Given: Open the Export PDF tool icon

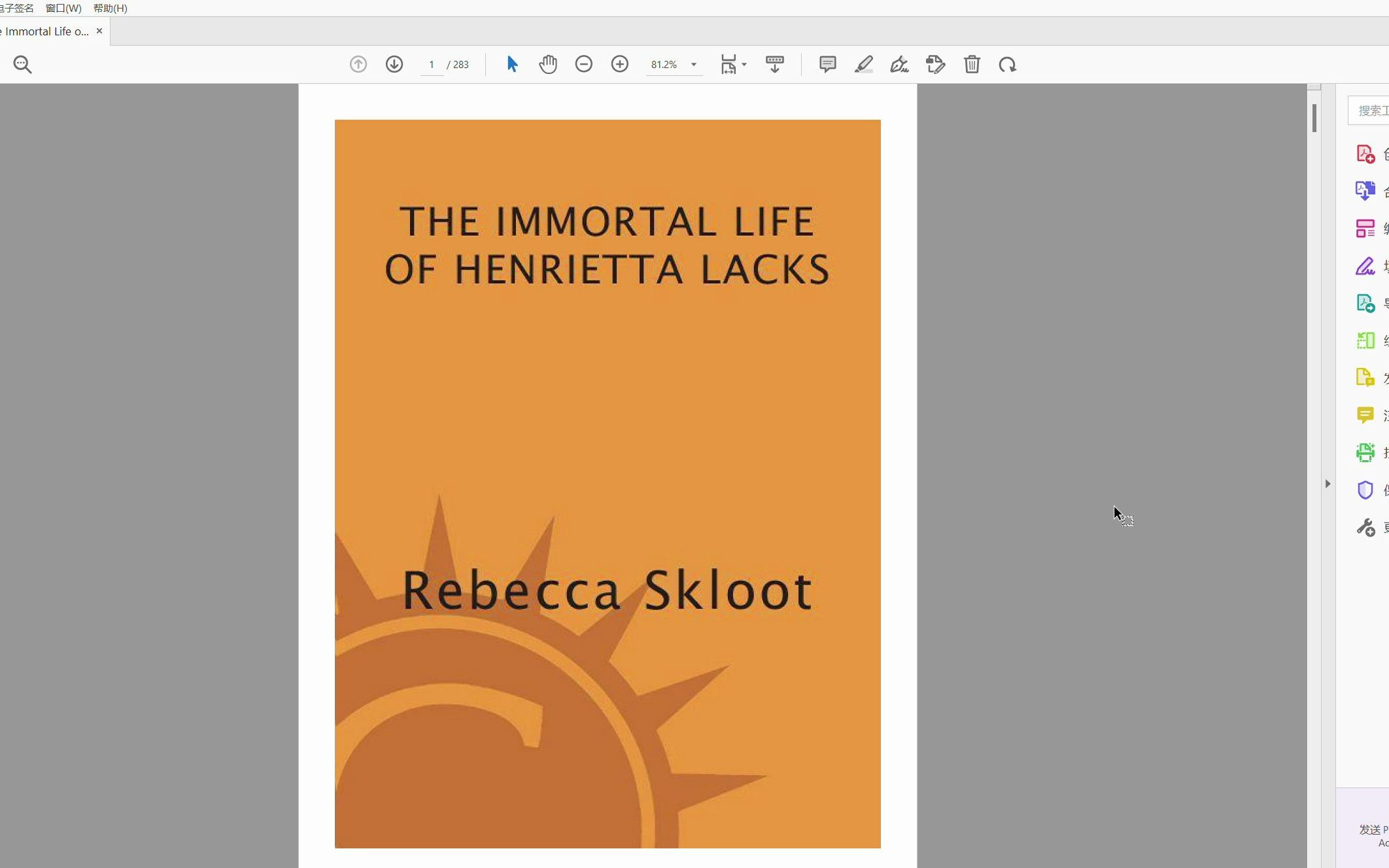Looking at the screenshot, I should 1365,303.
